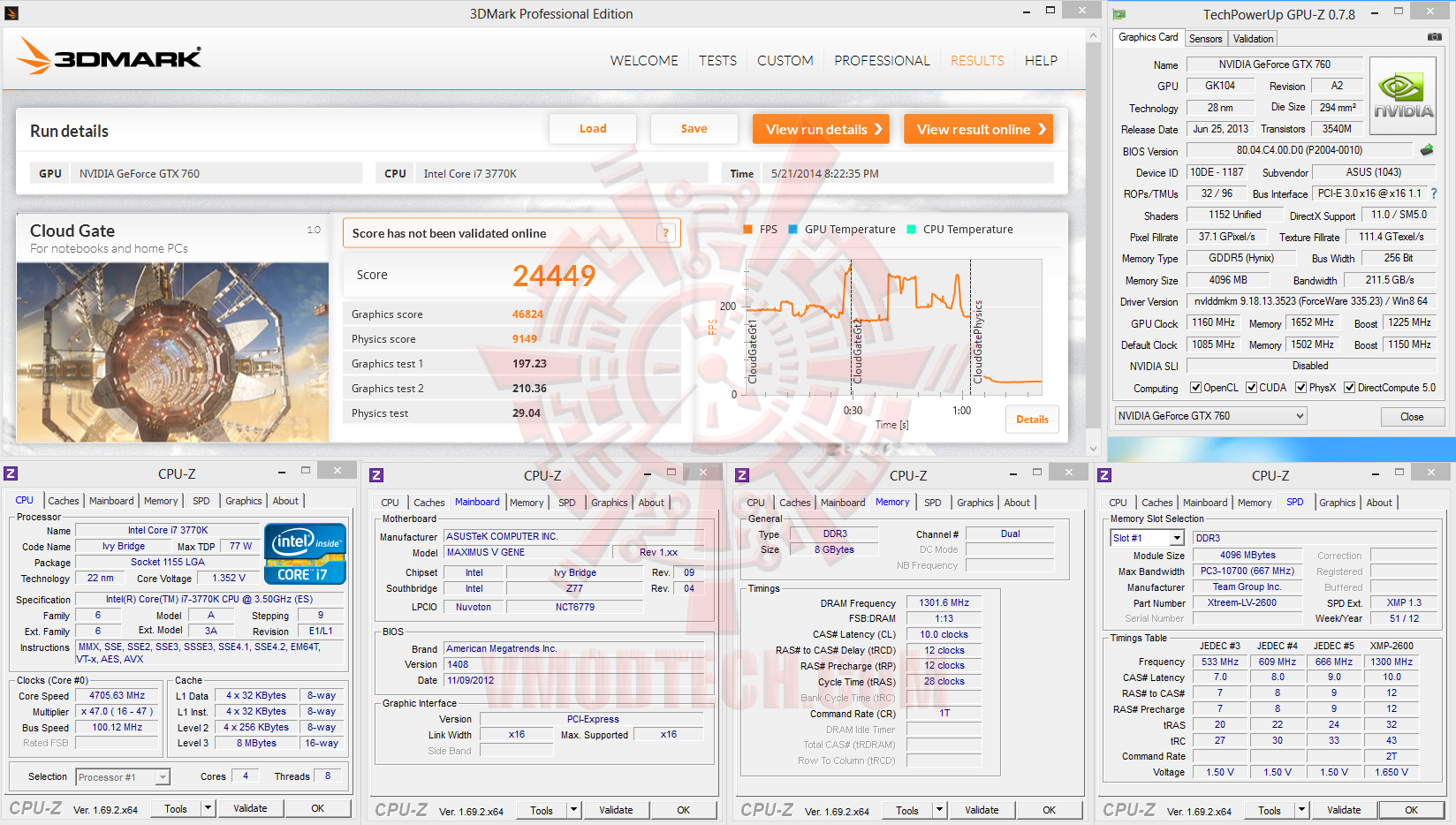The height and width of the screenshot is (825, 1456).
Task: Click the blue GPU Temperature legend swatch
Action: 792,230
